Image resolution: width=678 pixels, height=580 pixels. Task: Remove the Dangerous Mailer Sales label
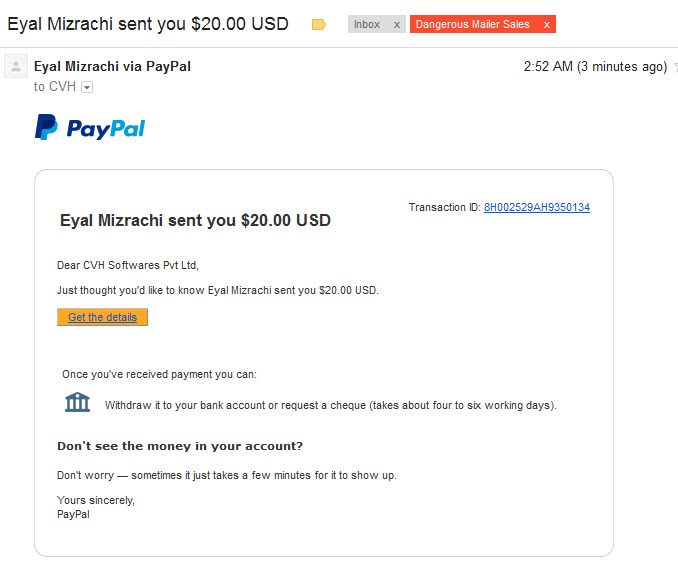click(x=547, y=25)
